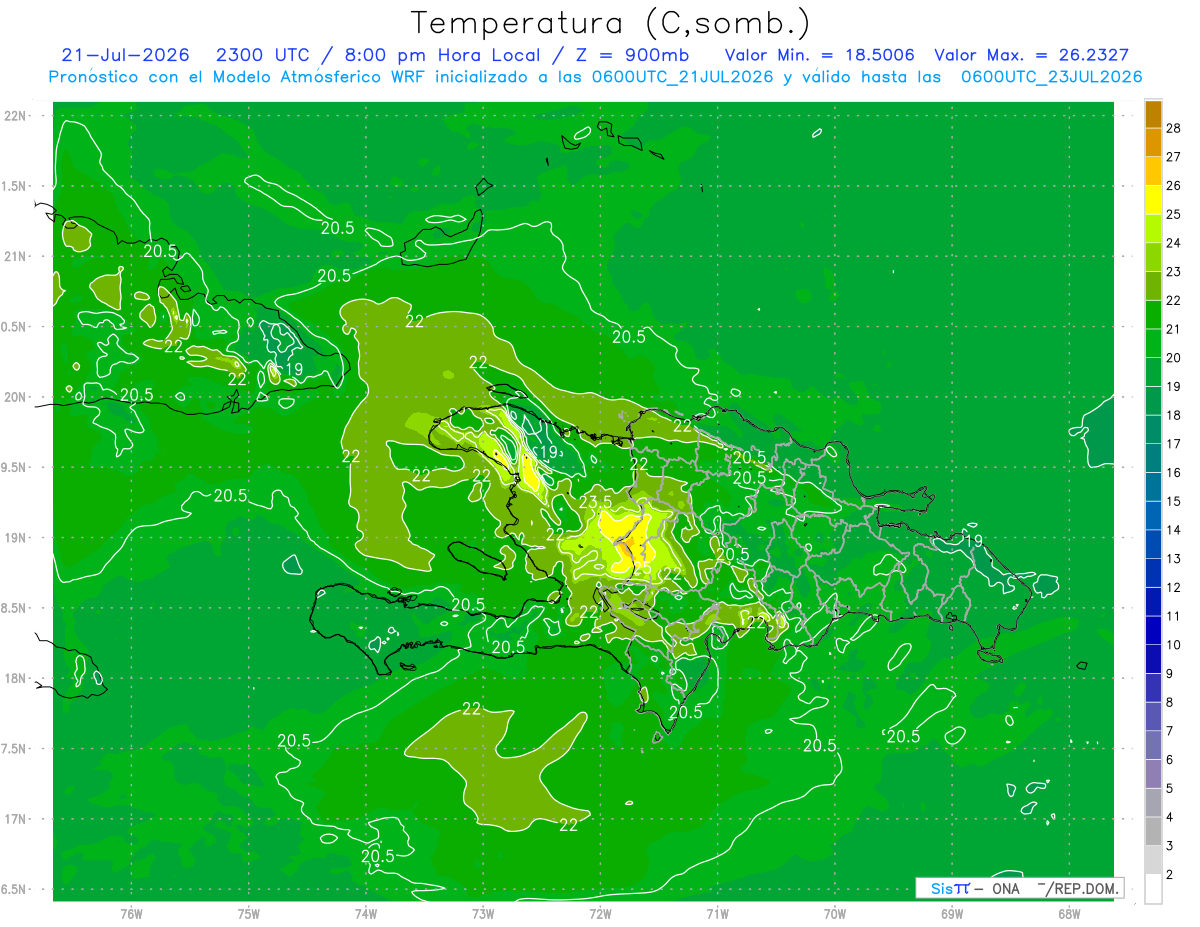The width and height of the screenshot is (1200, 927).
Task: Click the "17N" latitude axis label
Action: 14,819
